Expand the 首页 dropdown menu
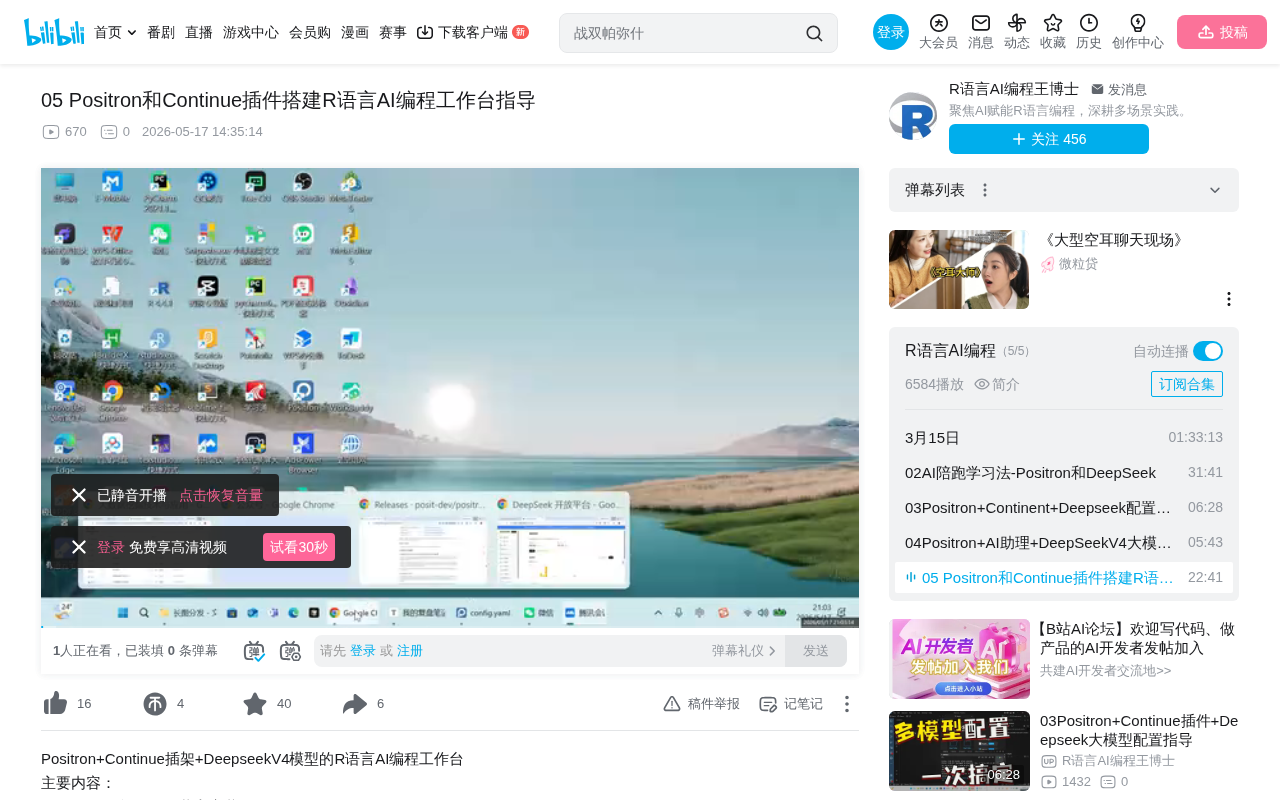 (x=115, y=32)
